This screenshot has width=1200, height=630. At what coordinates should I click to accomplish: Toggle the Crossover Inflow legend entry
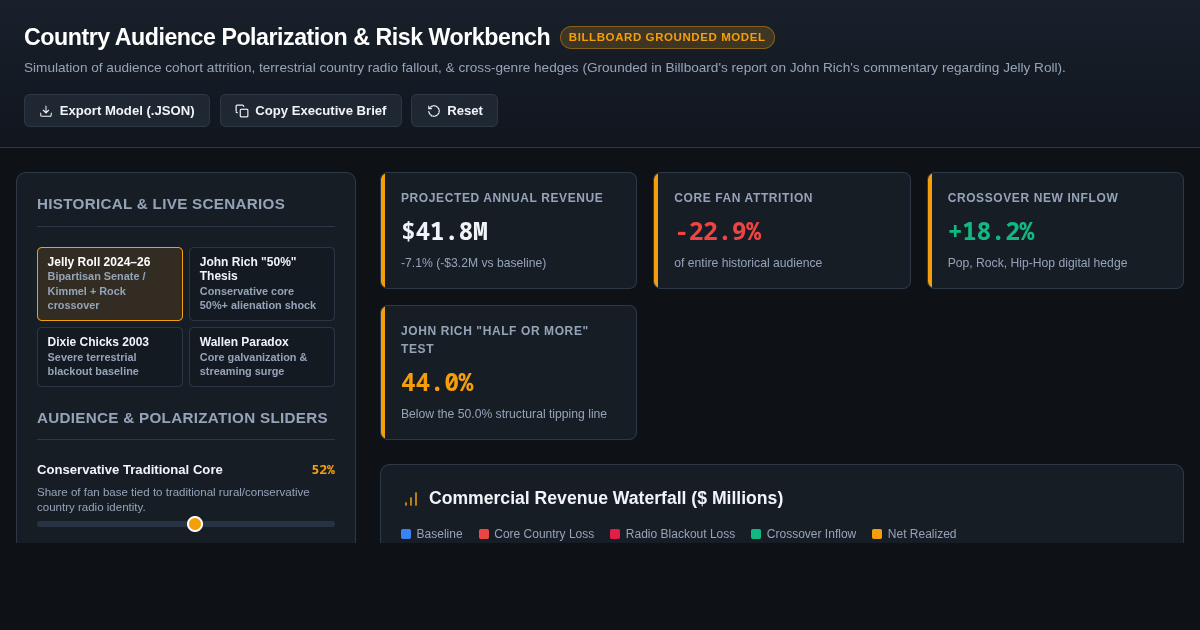click(x=803, y=534)
